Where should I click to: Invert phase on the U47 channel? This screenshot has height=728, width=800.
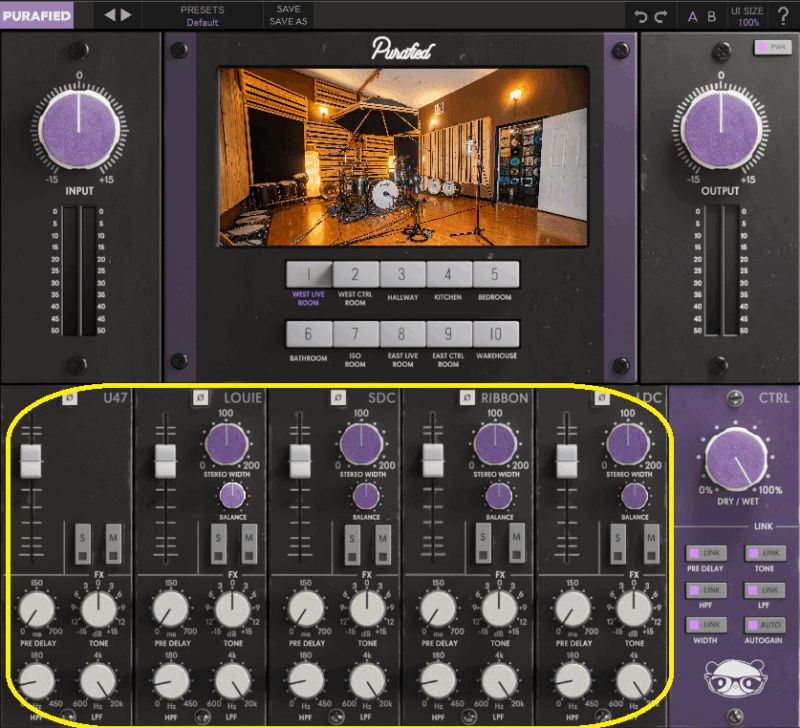(70, 398)
